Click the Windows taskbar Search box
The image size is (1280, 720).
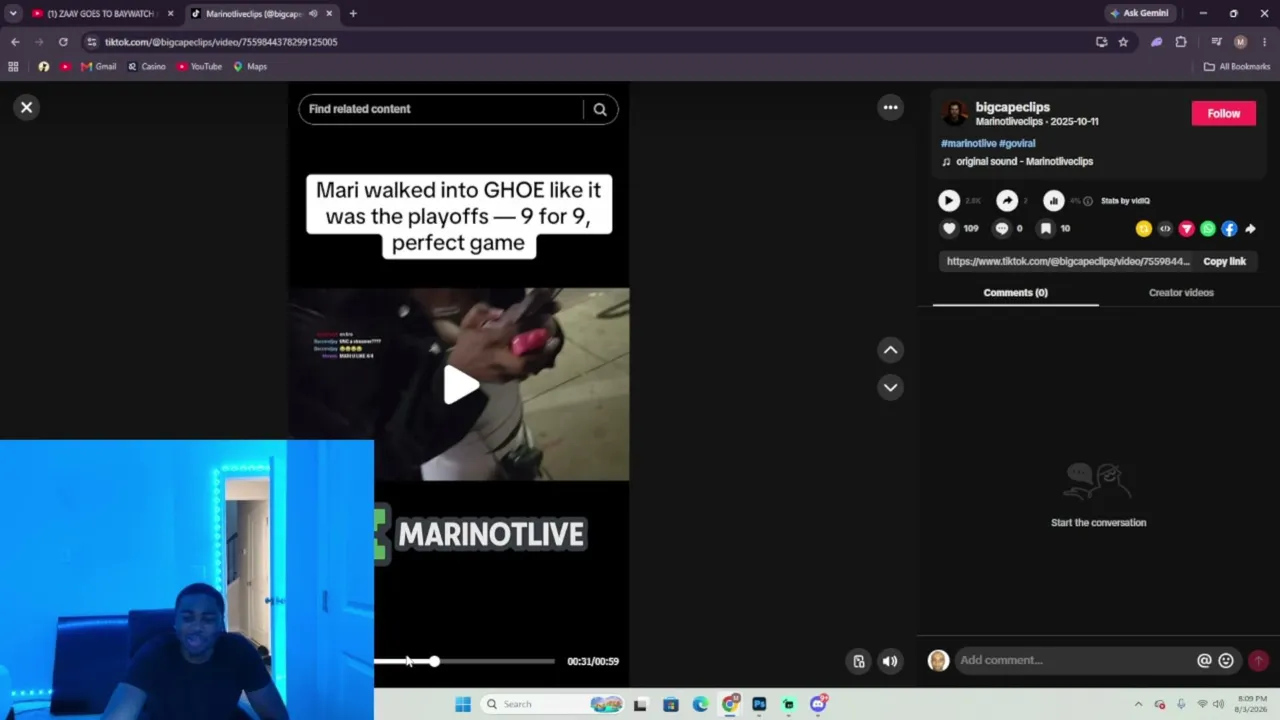point(552,704)
